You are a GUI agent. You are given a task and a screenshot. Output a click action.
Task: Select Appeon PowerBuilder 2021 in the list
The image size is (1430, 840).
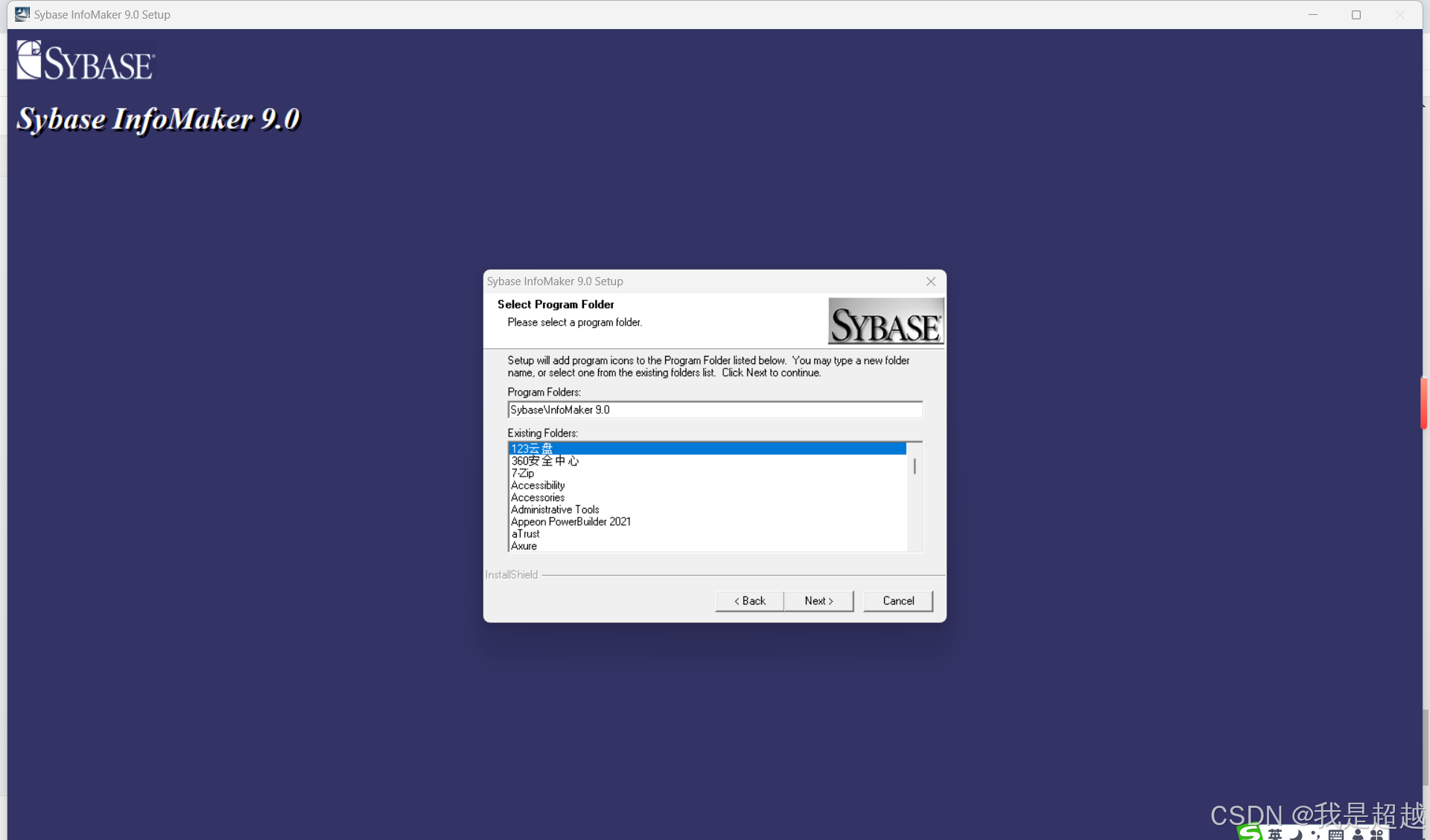pyautogui.click(x=571, y=521)
